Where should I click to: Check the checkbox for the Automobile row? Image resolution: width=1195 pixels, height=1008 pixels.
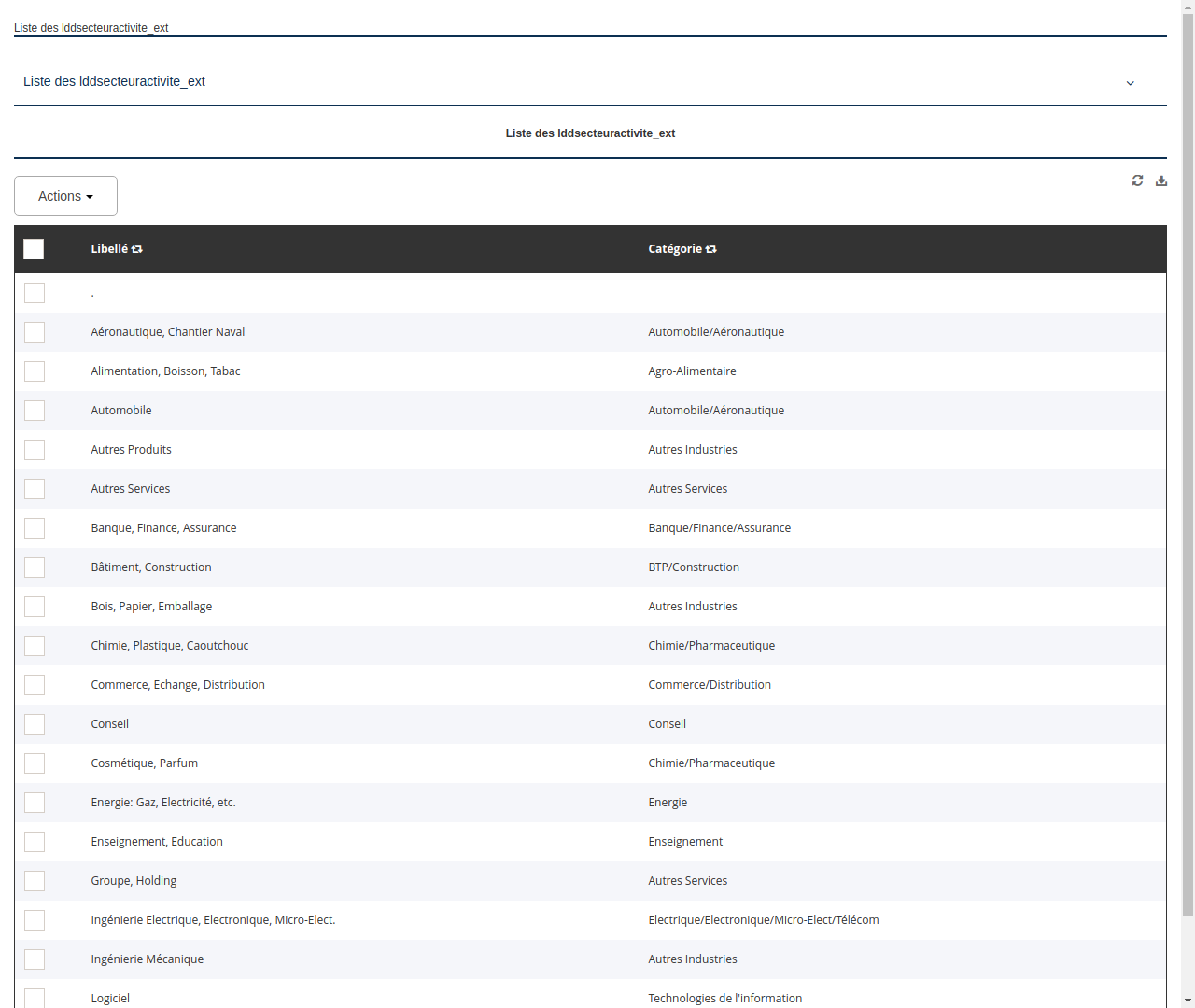coord(34,411)
